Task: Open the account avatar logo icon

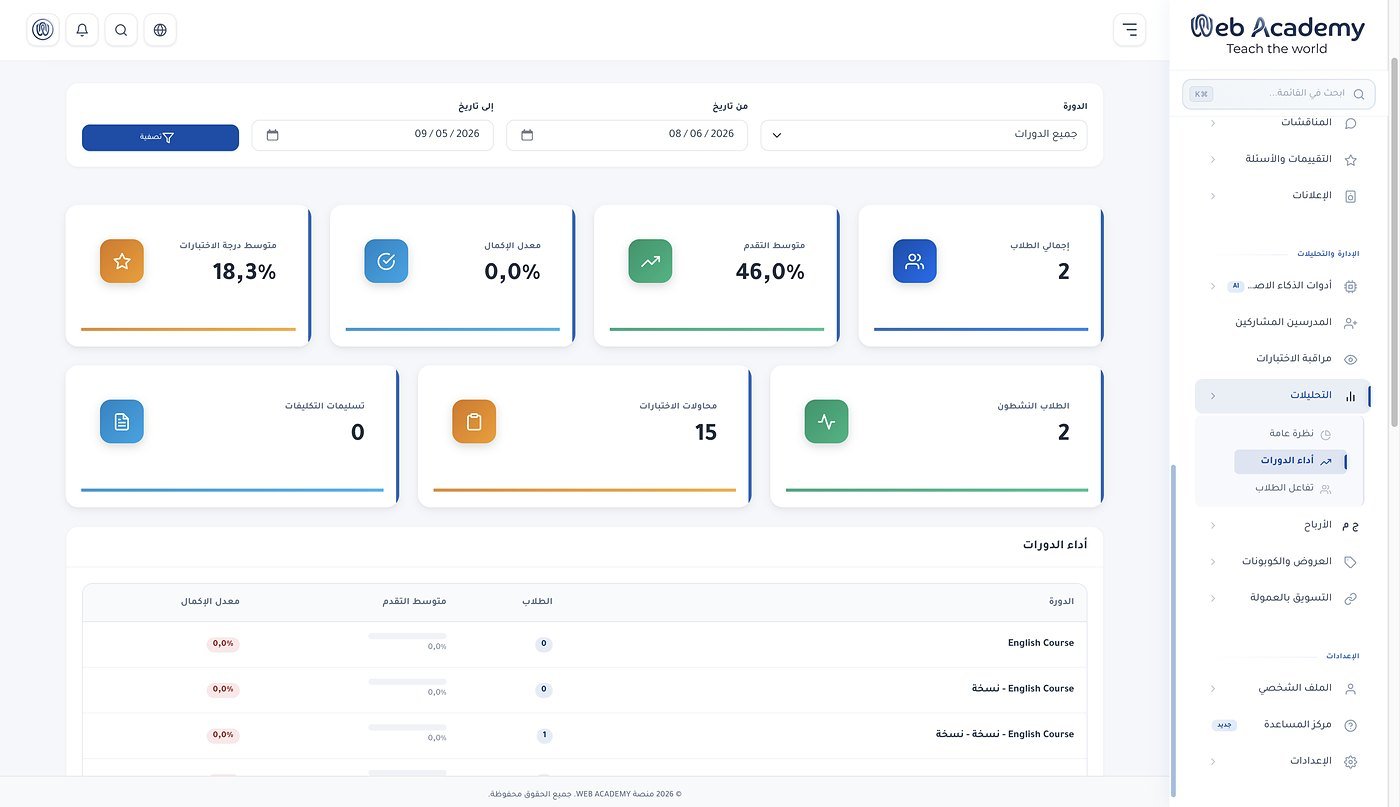Action: click(x=43, y=30)
